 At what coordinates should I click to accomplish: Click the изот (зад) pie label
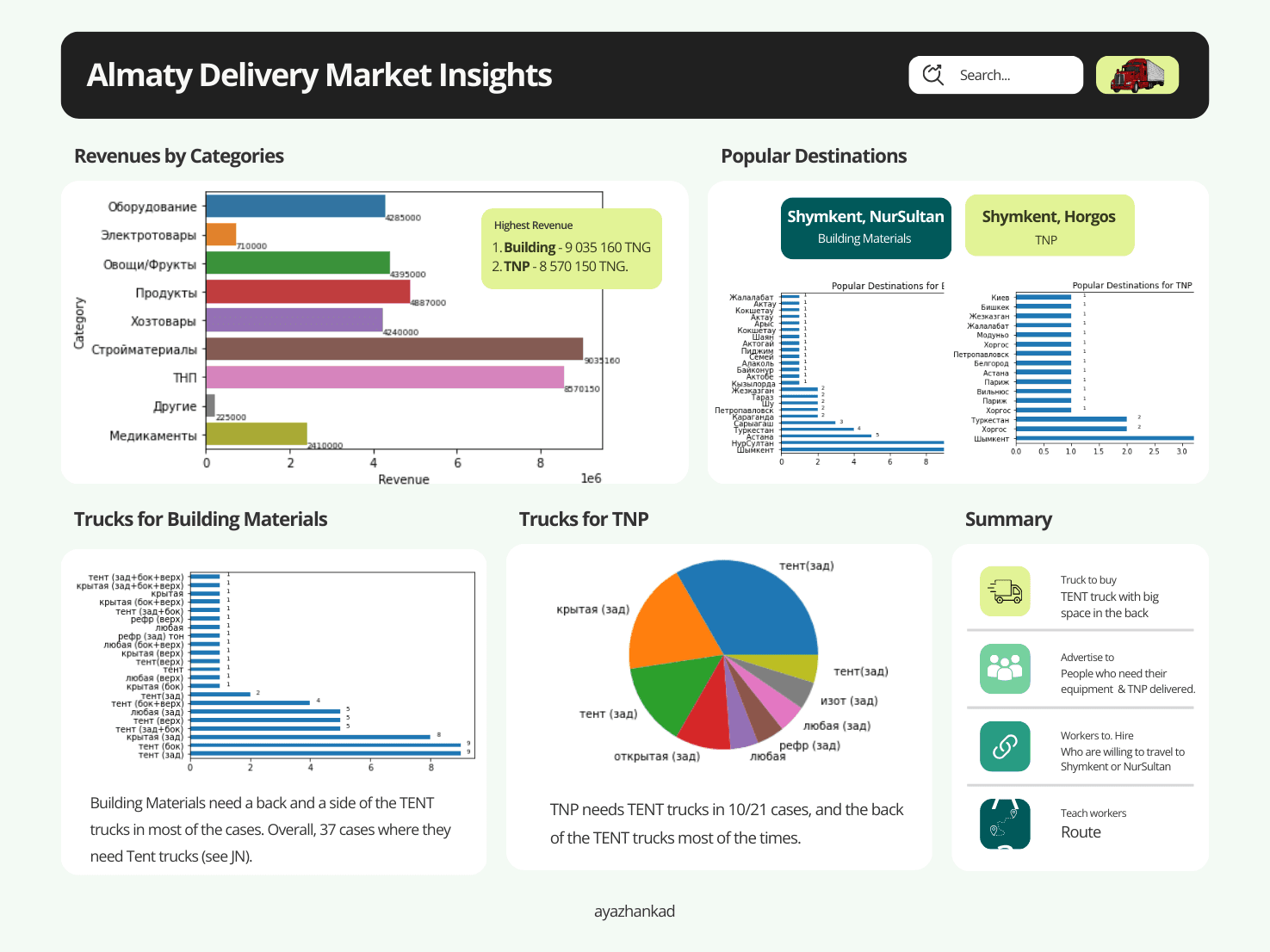[x=849, y=701]
